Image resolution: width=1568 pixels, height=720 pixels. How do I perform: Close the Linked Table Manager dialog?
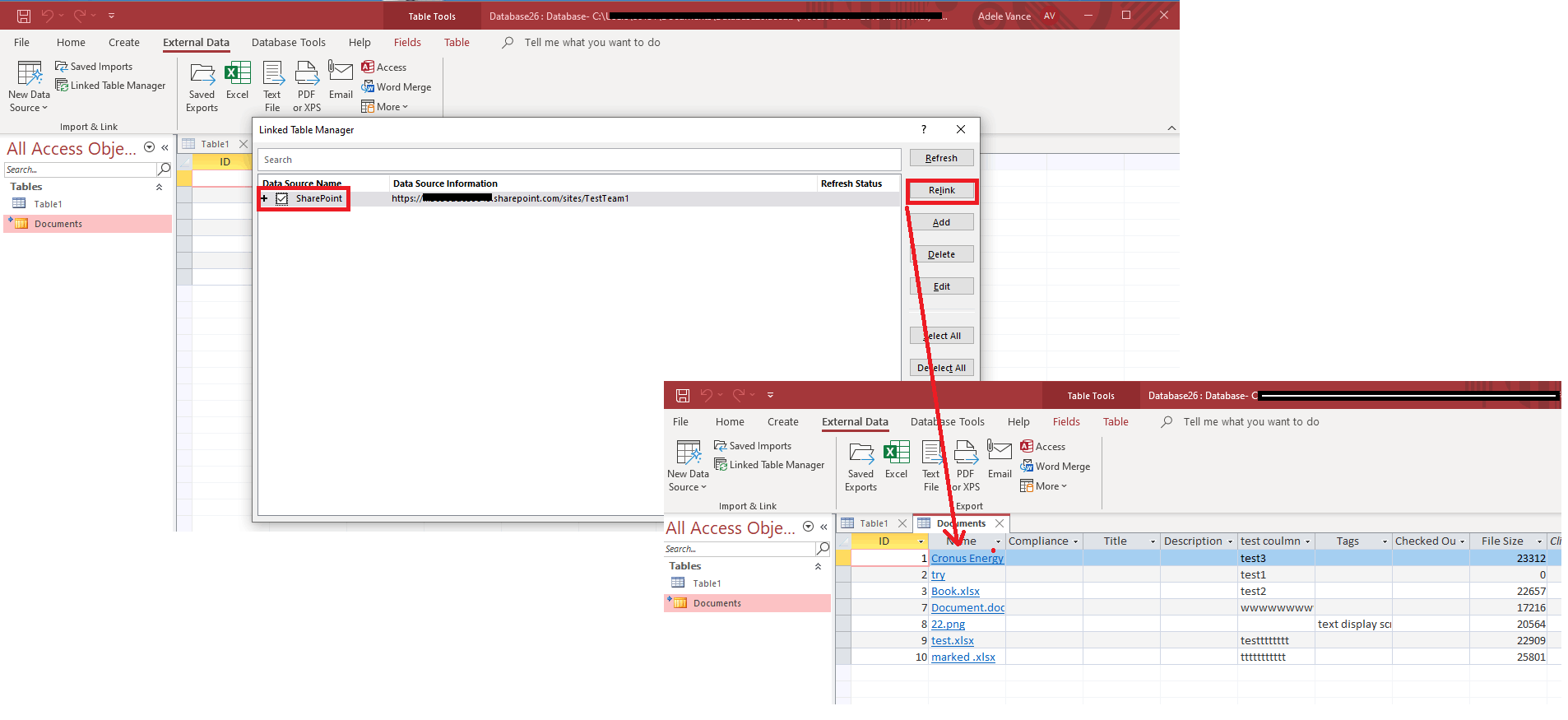coord(961,129)
